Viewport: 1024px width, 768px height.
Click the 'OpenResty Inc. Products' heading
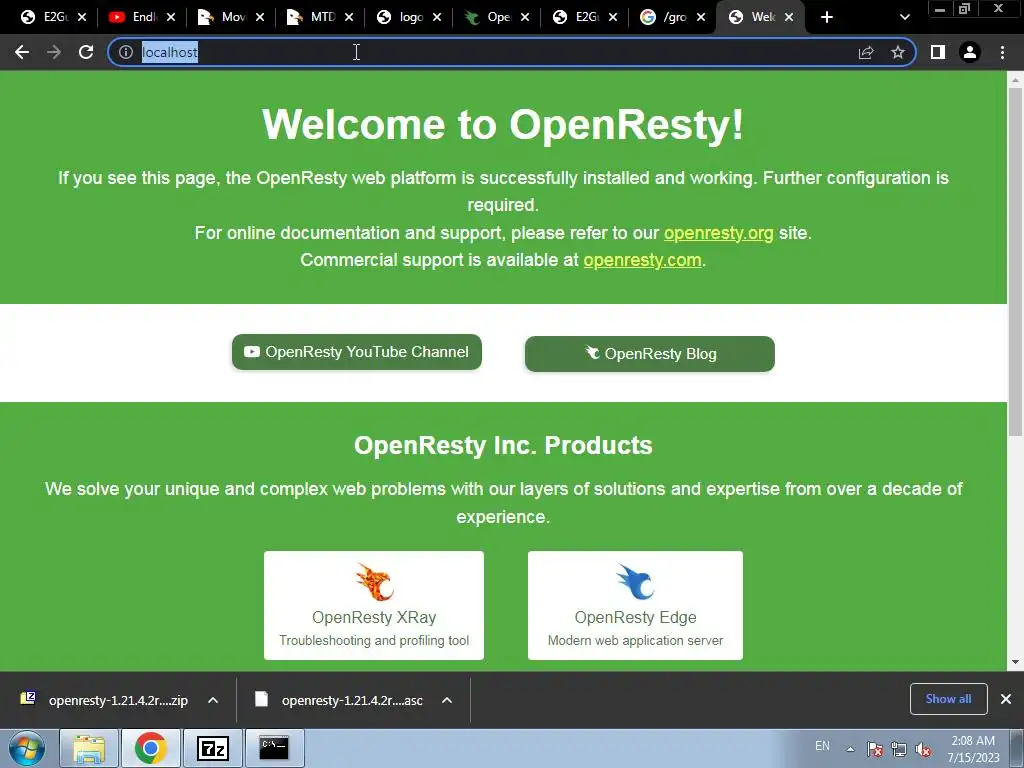point(503,445)
